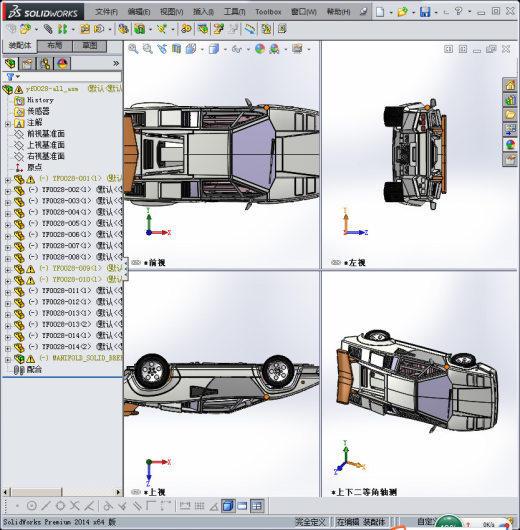
Task: Open the 工具(T) menu
Action: pos(234,12)
